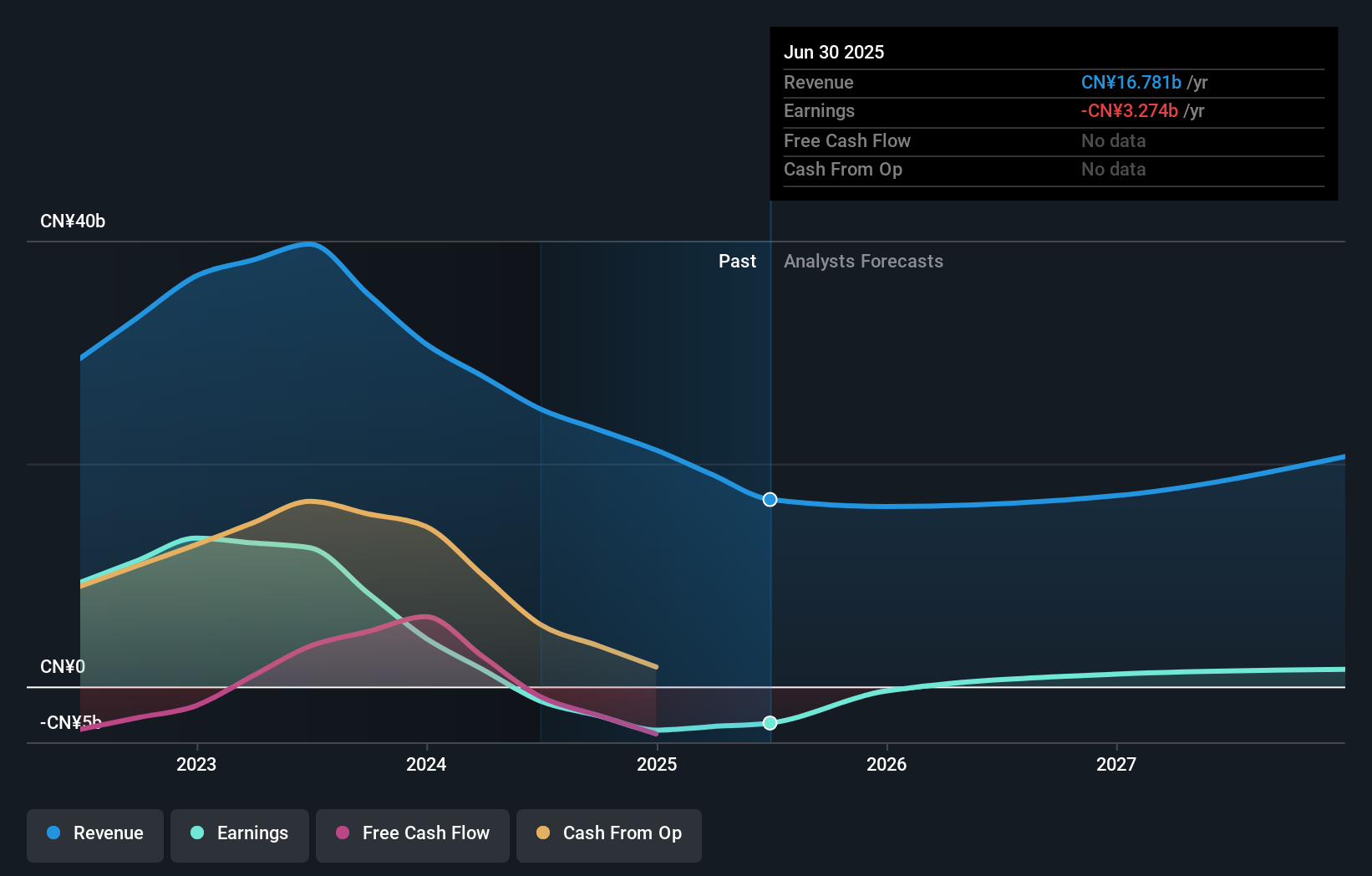Click the orange Cash From Op legend dot

(x=543, y=833)
